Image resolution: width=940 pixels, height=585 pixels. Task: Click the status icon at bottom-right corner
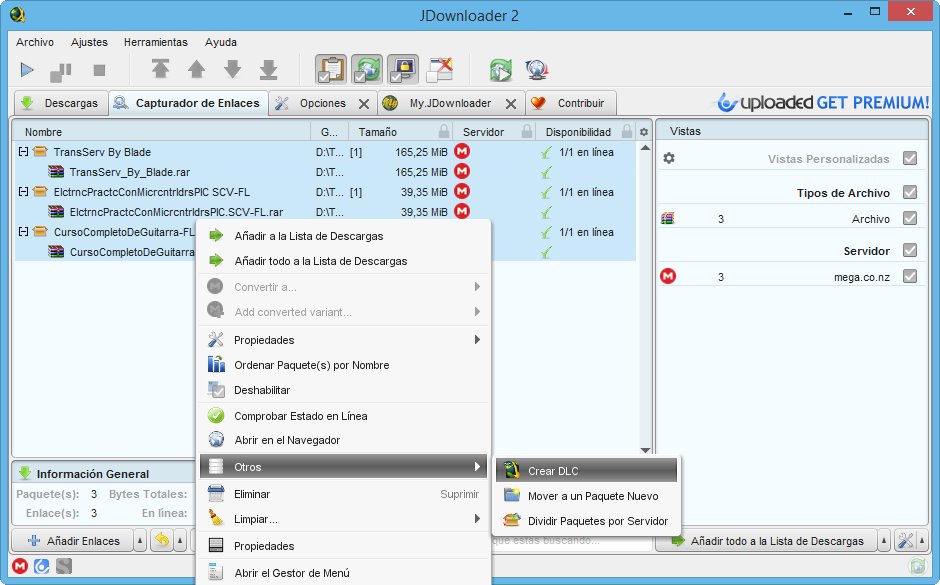[x=918, y=566]
